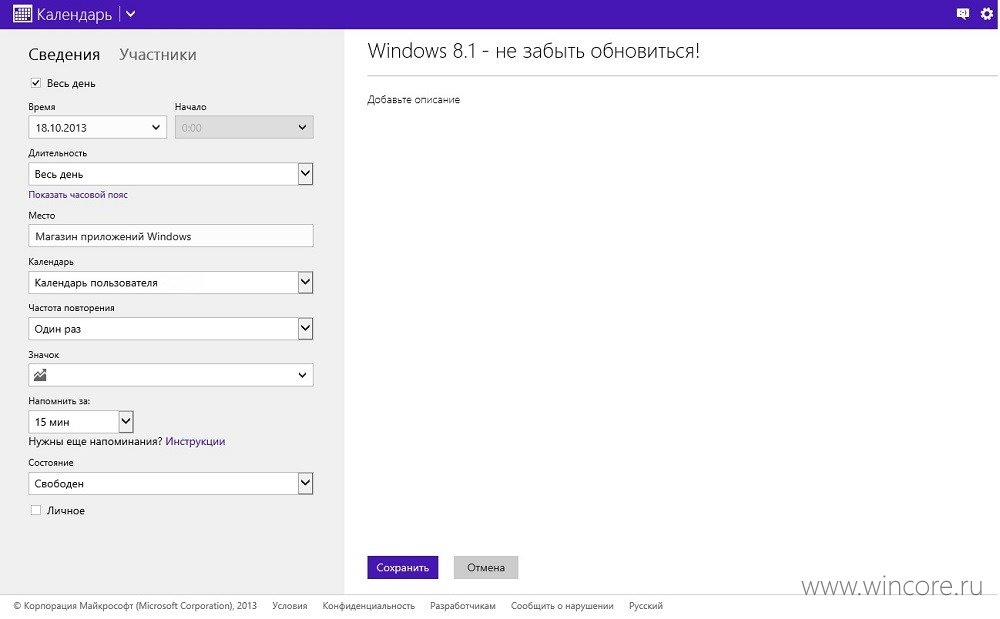Open the Значок icon dropdown

(x=171, y=375)
